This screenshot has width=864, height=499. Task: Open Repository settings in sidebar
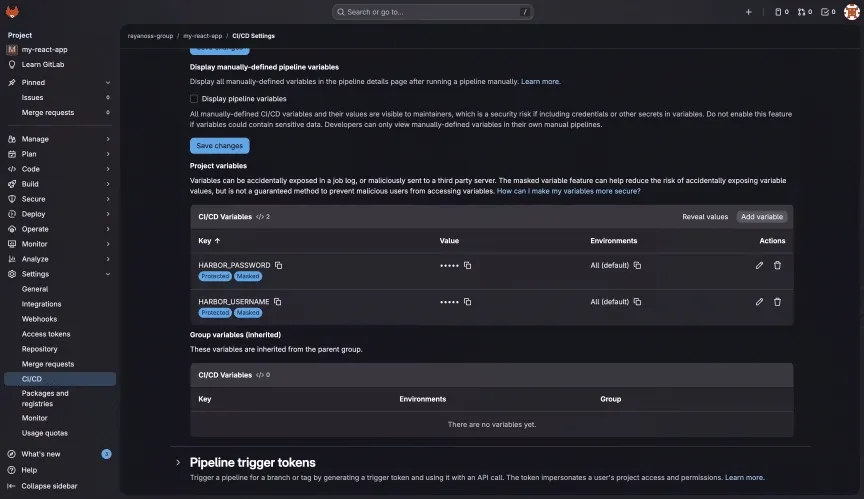40,349
